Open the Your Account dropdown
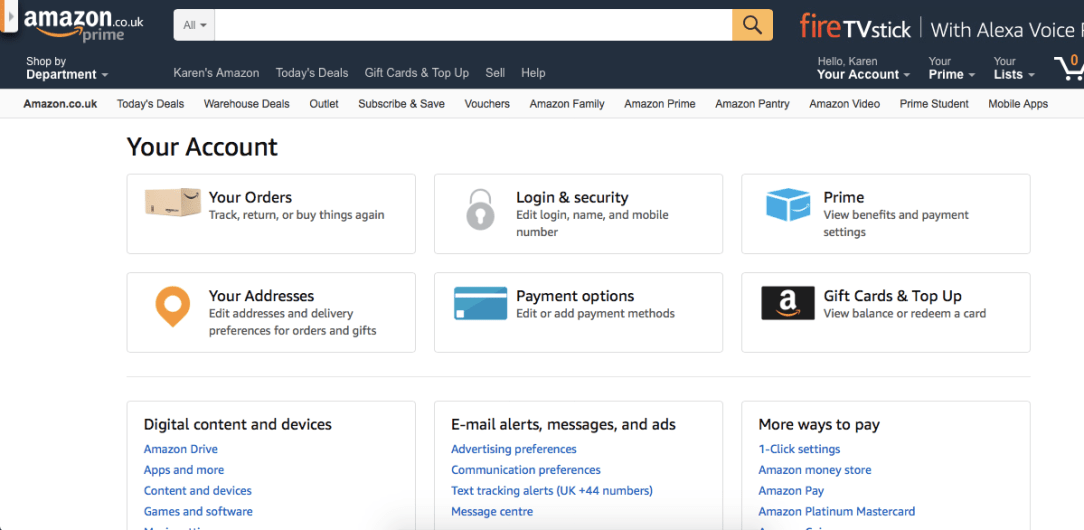Viewport: 1084px width, 530px height. (x=863, y=68)
